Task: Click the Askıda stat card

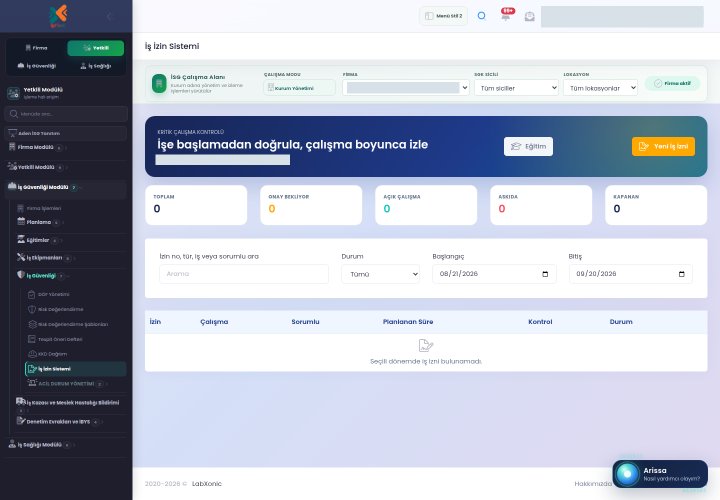Action: 541,205
